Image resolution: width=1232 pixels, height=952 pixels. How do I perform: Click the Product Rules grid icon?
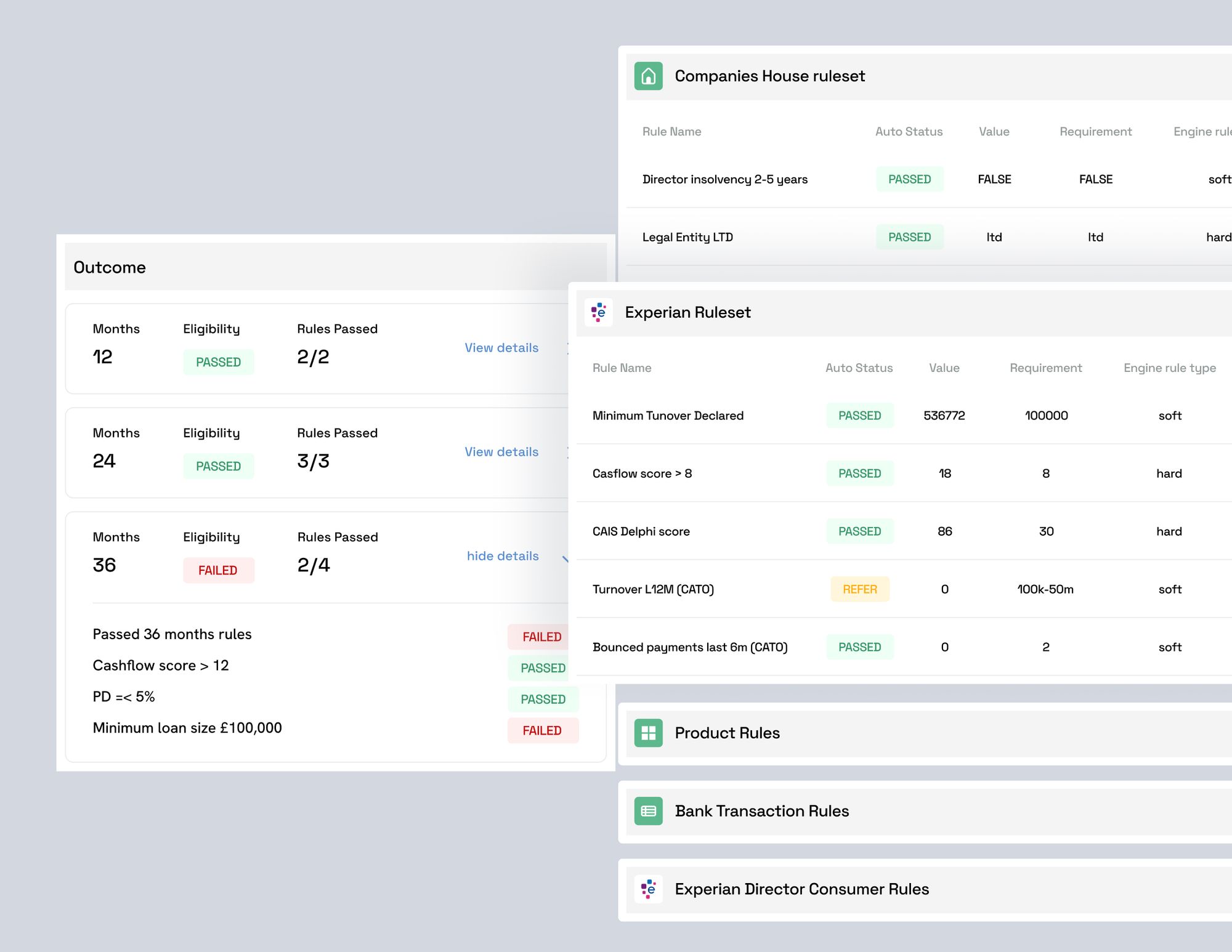click(x=647, y=733)
